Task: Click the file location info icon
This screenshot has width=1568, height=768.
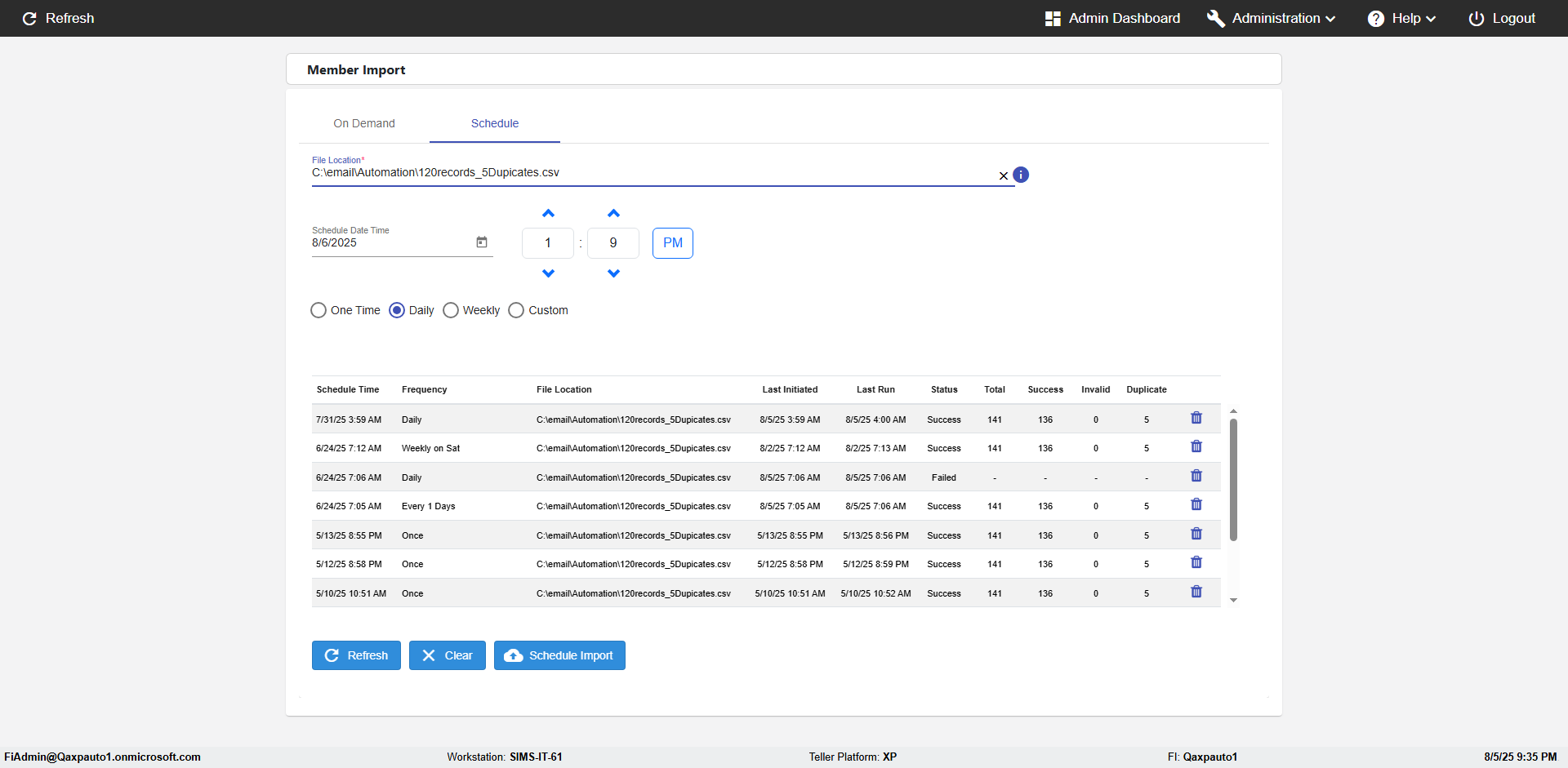Action: tap(1021, 175)
